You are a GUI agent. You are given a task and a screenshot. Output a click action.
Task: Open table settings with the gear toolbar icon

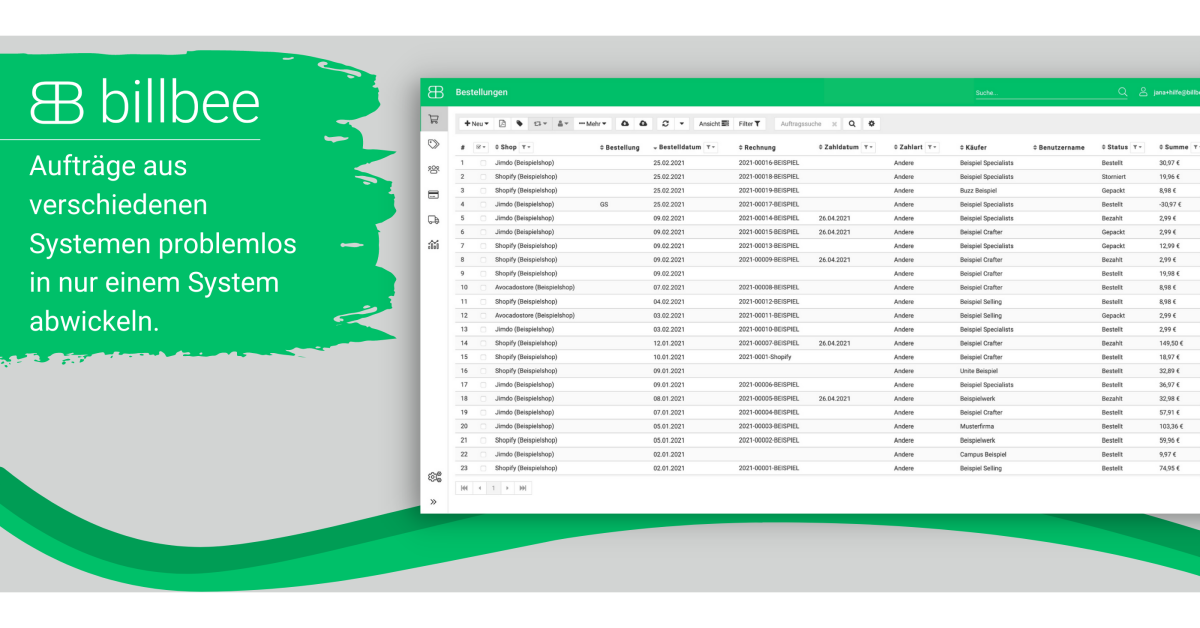872,124
